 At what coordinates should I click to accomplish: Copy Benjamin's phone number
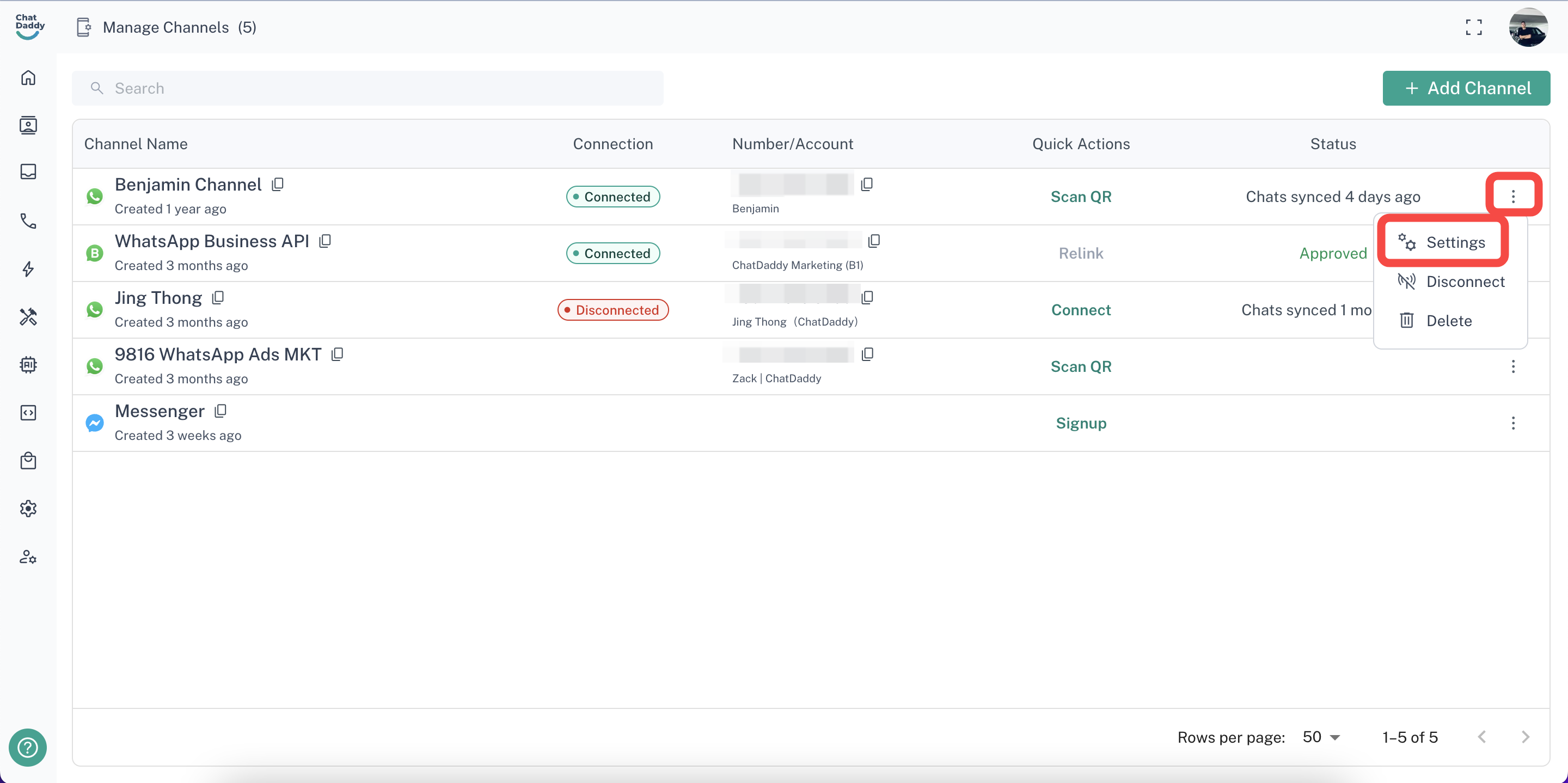click(x=867, y=184)
